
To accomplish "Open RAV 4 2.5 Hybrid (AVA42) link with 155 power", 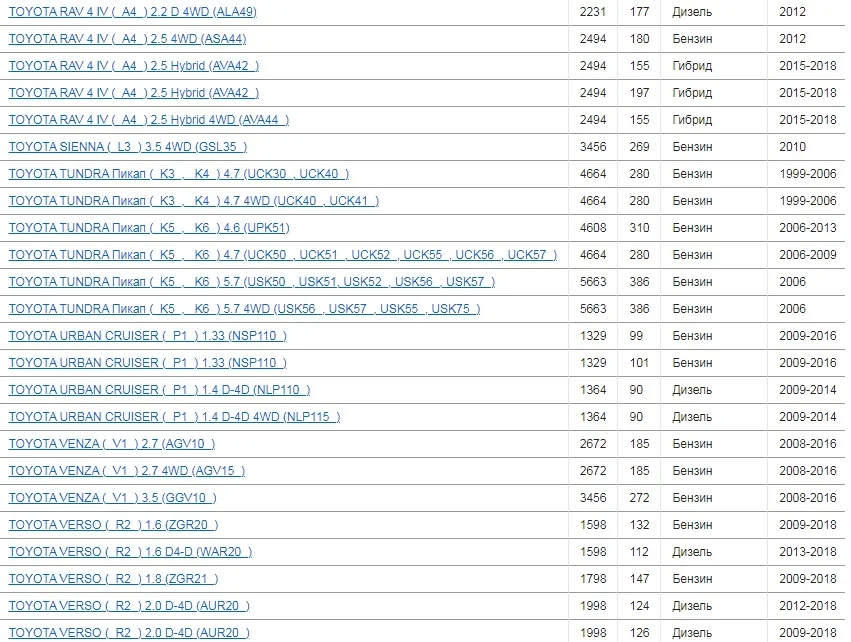I will tap(134, 66).
